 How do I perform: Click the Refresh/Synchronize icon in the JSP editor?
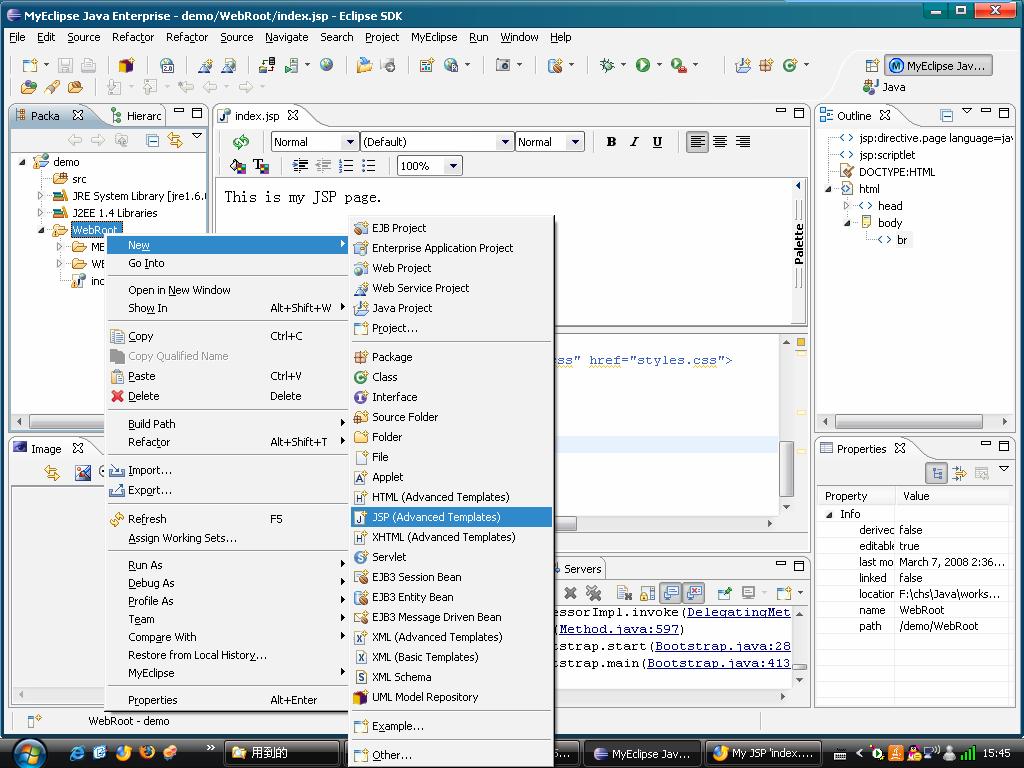[x=242, y=141]
